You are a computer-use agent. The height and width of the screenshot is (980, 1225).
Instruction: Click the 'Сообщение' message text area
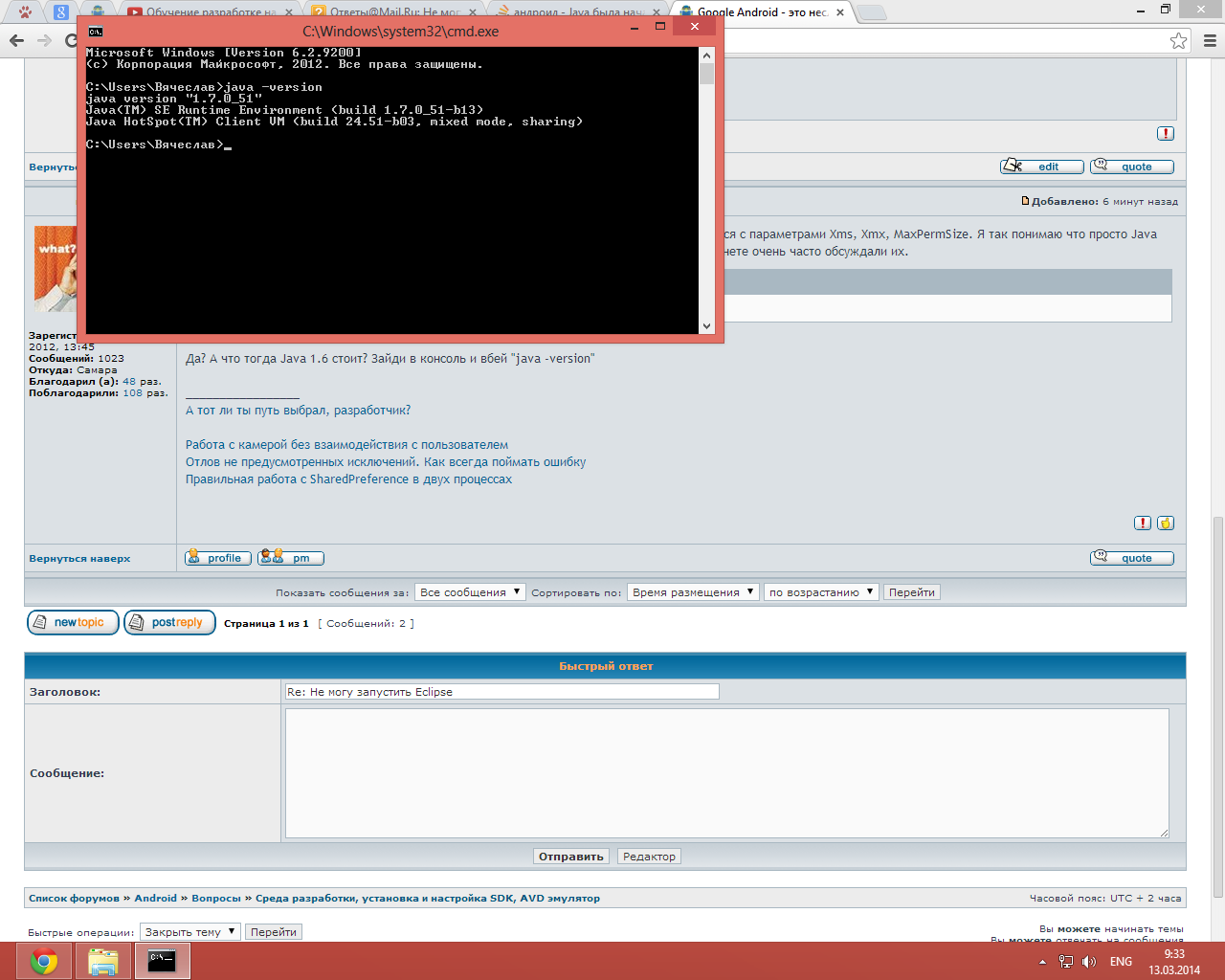pos(727,773)
